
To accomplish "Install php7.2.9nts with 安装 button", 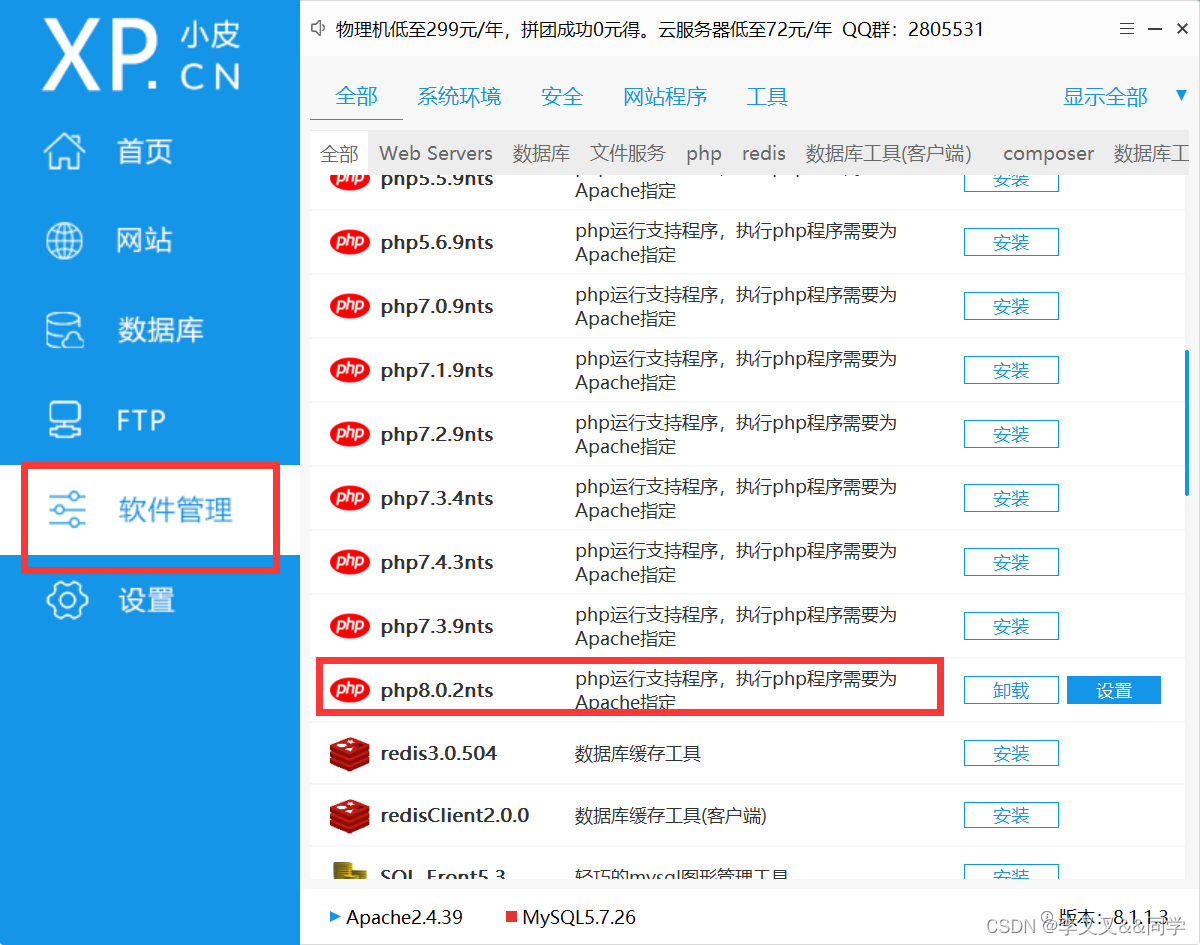I will [1011, 434].
